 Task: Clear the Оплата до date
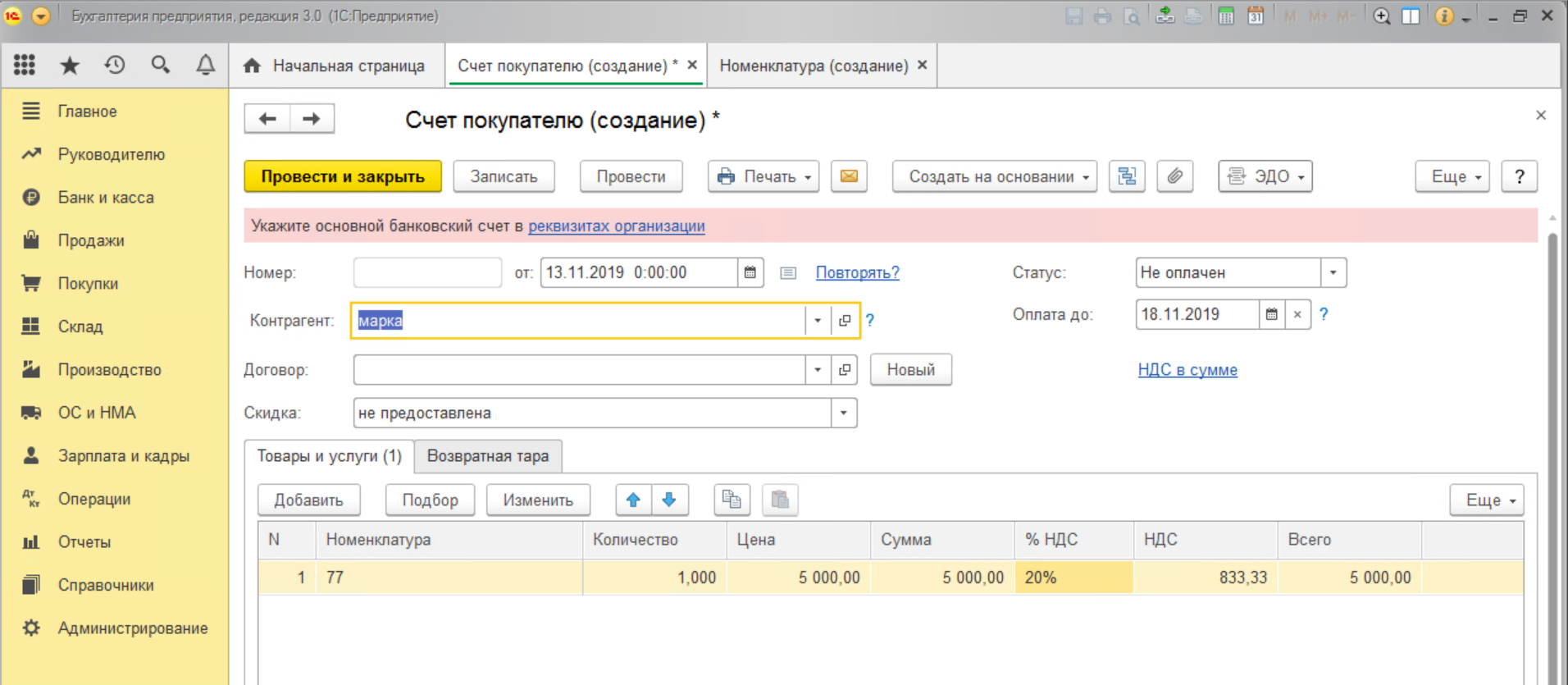point(1297,314)
